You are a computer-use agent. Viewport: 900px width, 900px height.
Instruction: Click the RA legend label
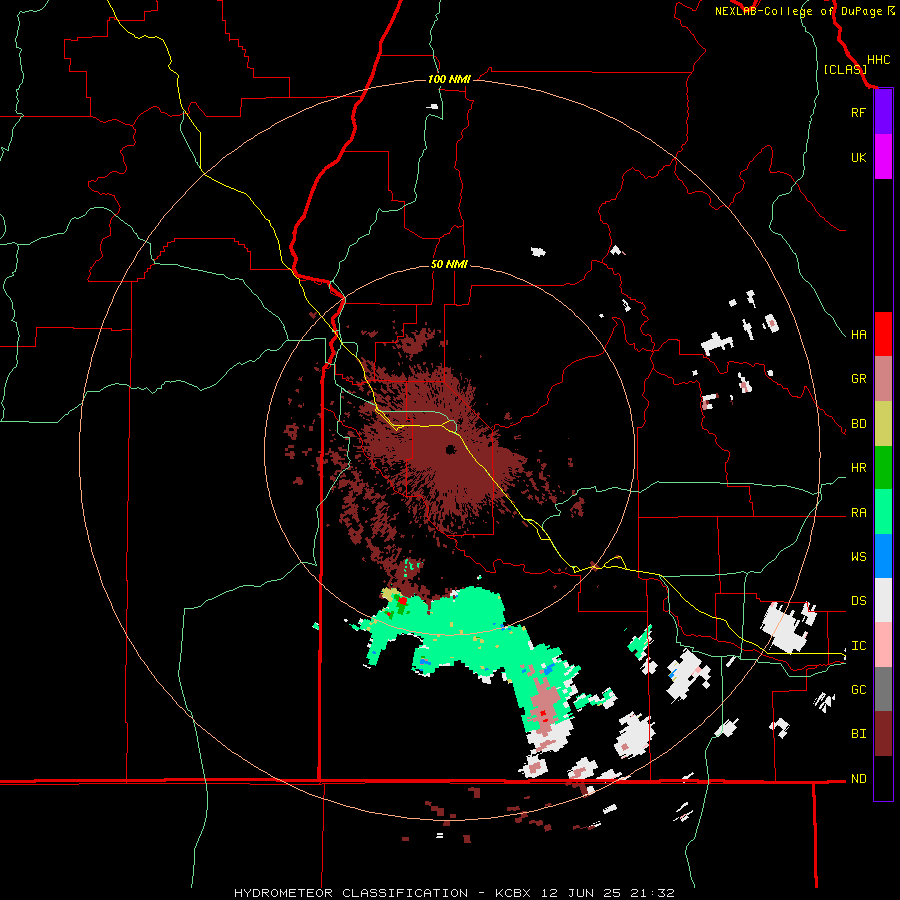[858, 512]
